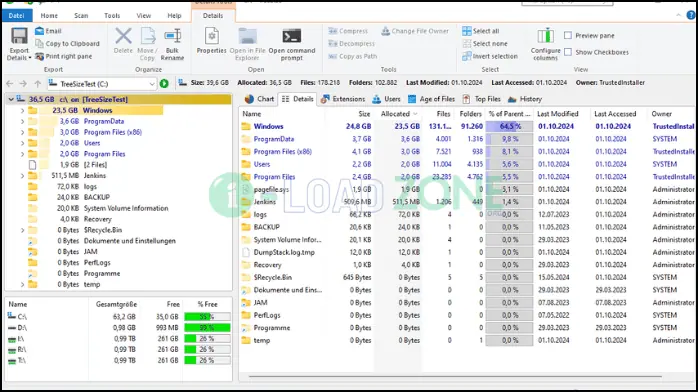Sort by % of Parent column header
Image resolution: width=698 pixels, height=392 pixels.
click(509, 114)
